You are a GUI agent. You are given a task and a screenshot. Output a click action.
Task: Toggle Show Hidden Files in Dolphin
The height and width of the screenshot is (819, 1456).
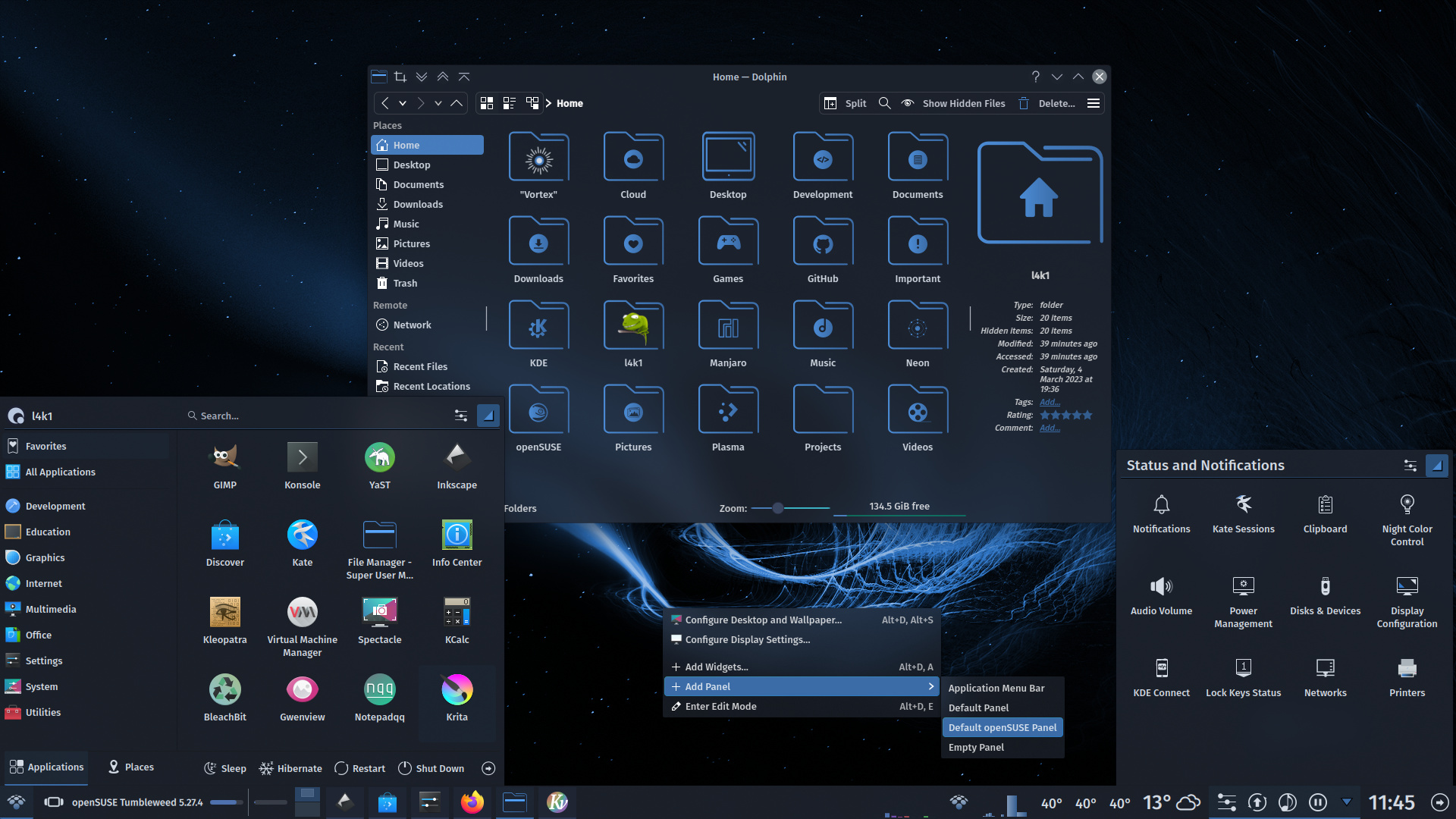coord(953,103)
